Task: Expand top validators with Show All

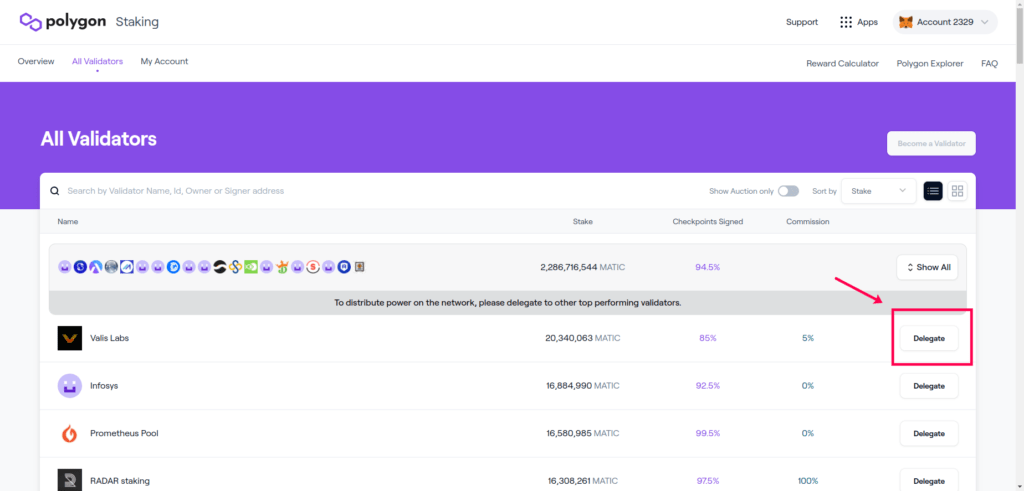Action: coord(927,267)
